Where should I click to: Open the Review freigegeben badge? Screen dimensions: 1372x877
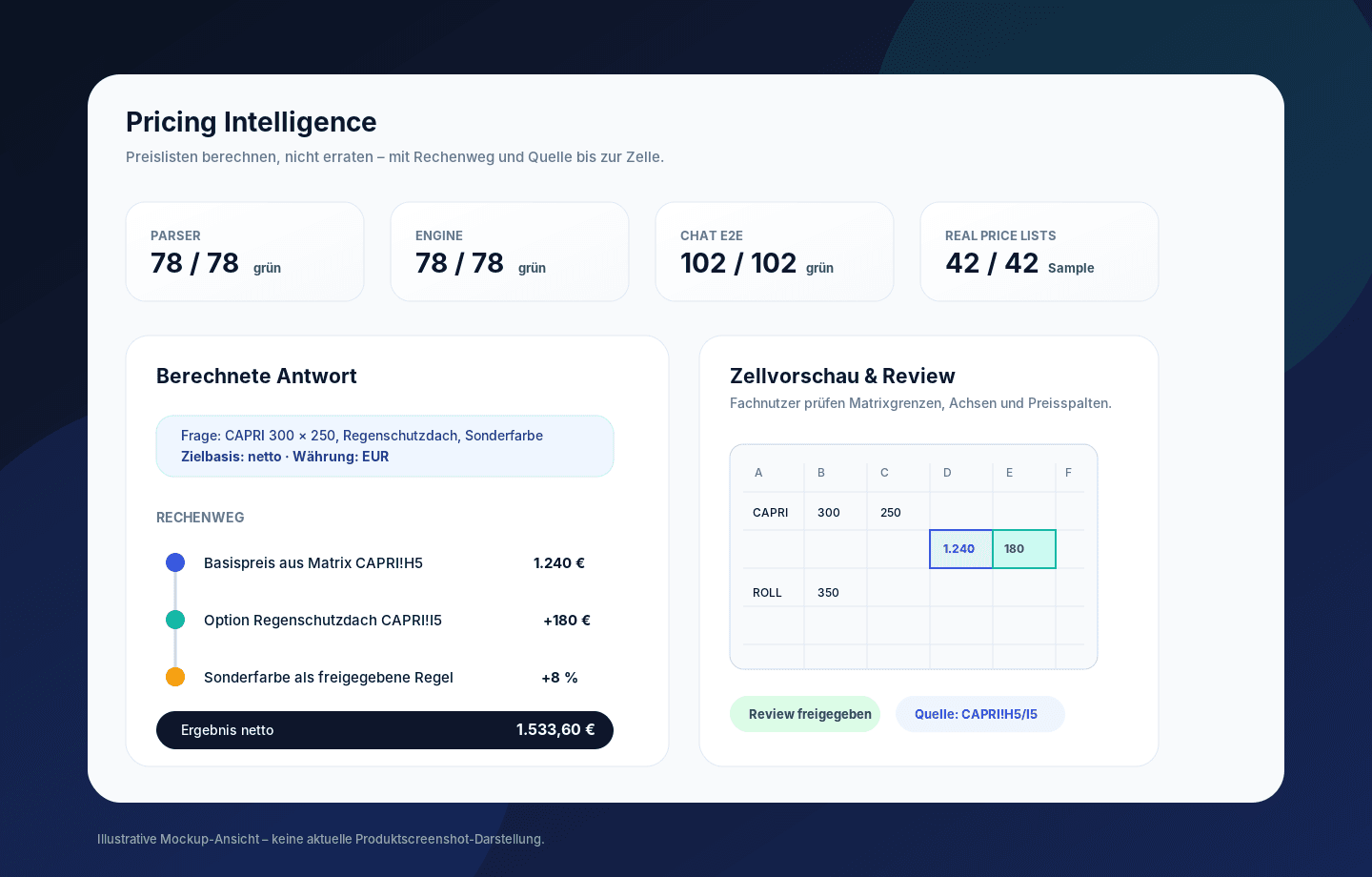(805, 714)
